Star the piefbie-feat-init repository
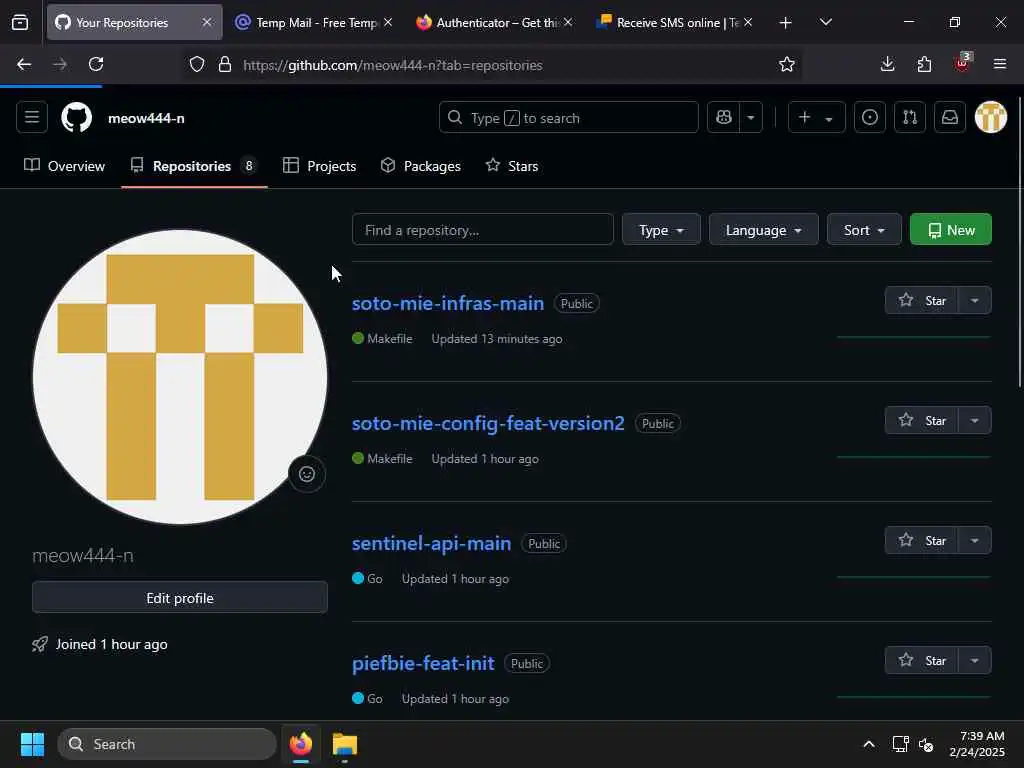This screenshot has height=768, width=1024. (x=921, y=660)
